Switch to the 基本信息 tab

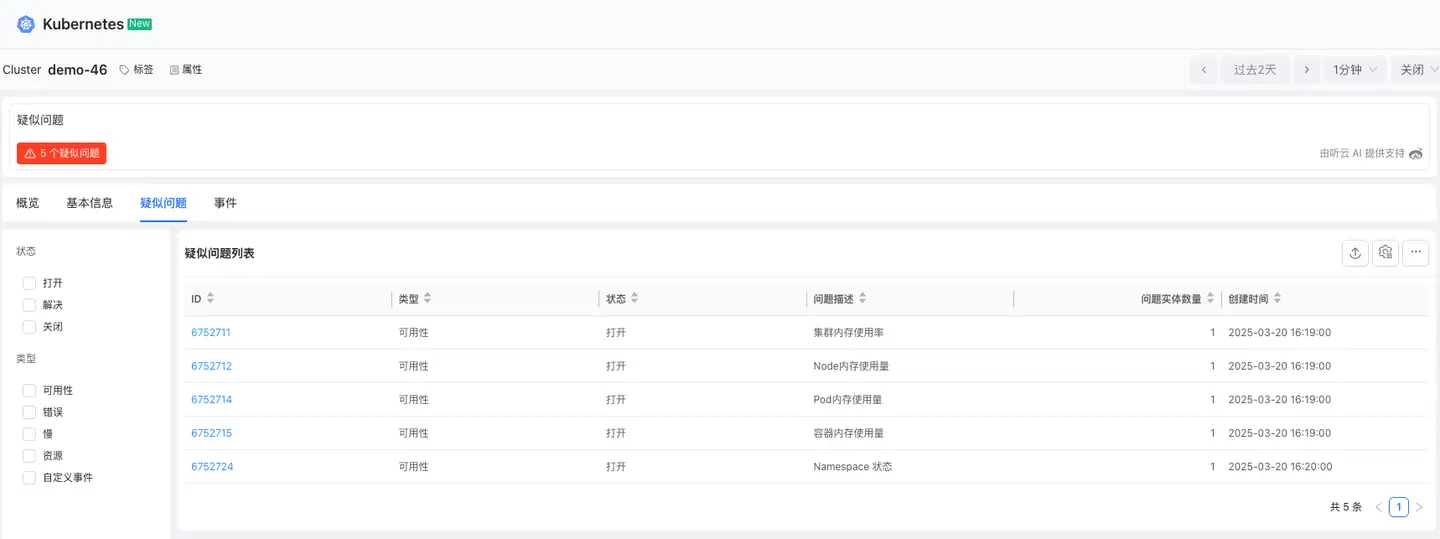point(89,203)
